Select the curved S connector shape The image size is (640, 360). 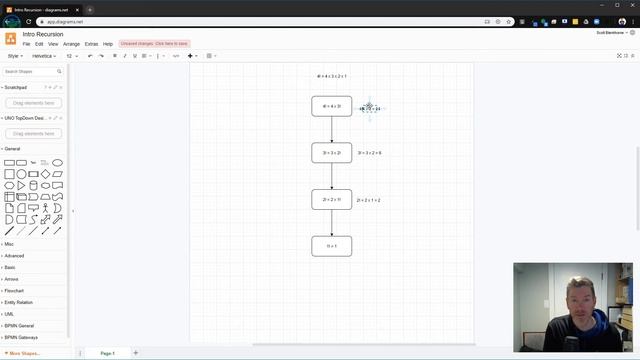[x=33, y=220]
